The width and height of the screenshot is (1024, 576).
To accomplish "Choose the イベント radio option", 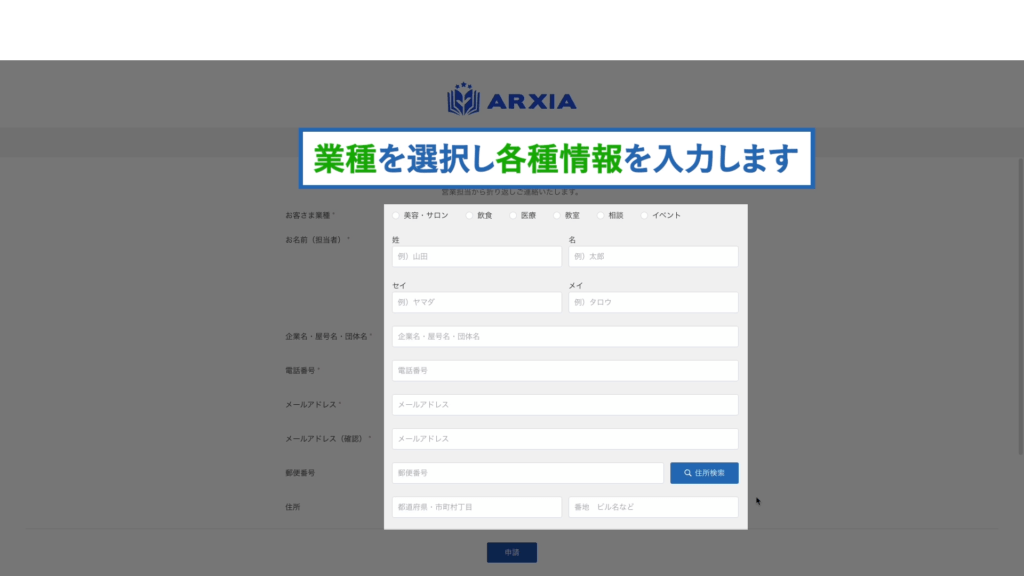I will pyautogui.click(x=645, y=216).
